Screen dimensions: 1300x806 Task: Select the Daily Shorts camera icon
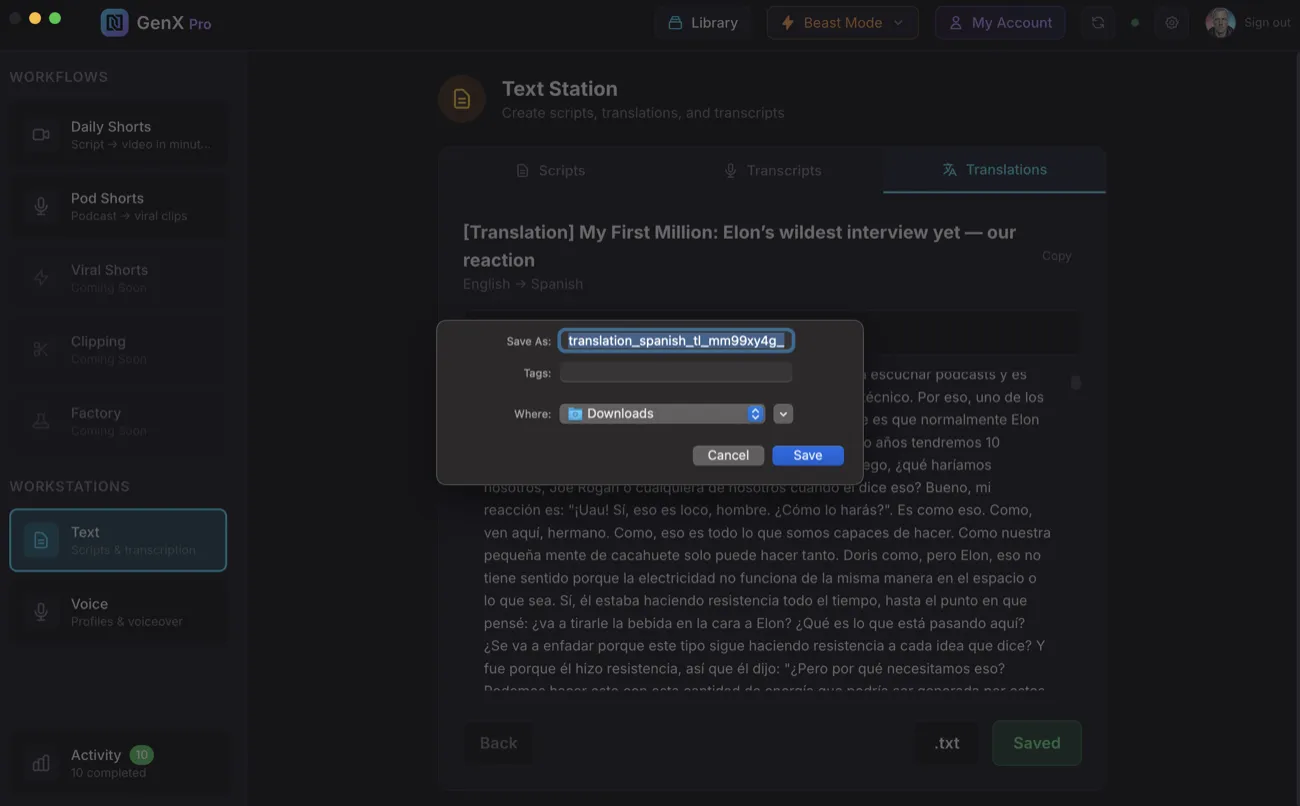coord(40,133)
